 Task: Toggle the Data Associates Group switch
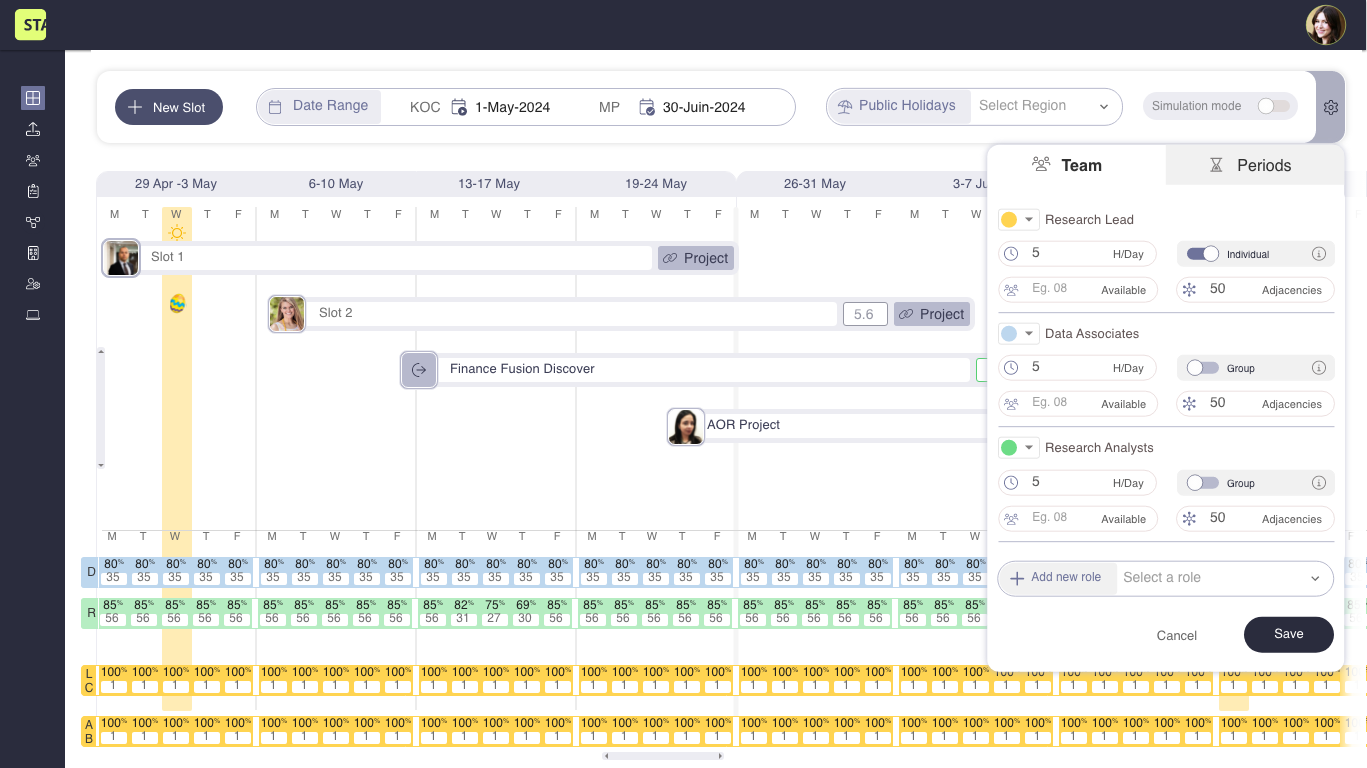1202,368
